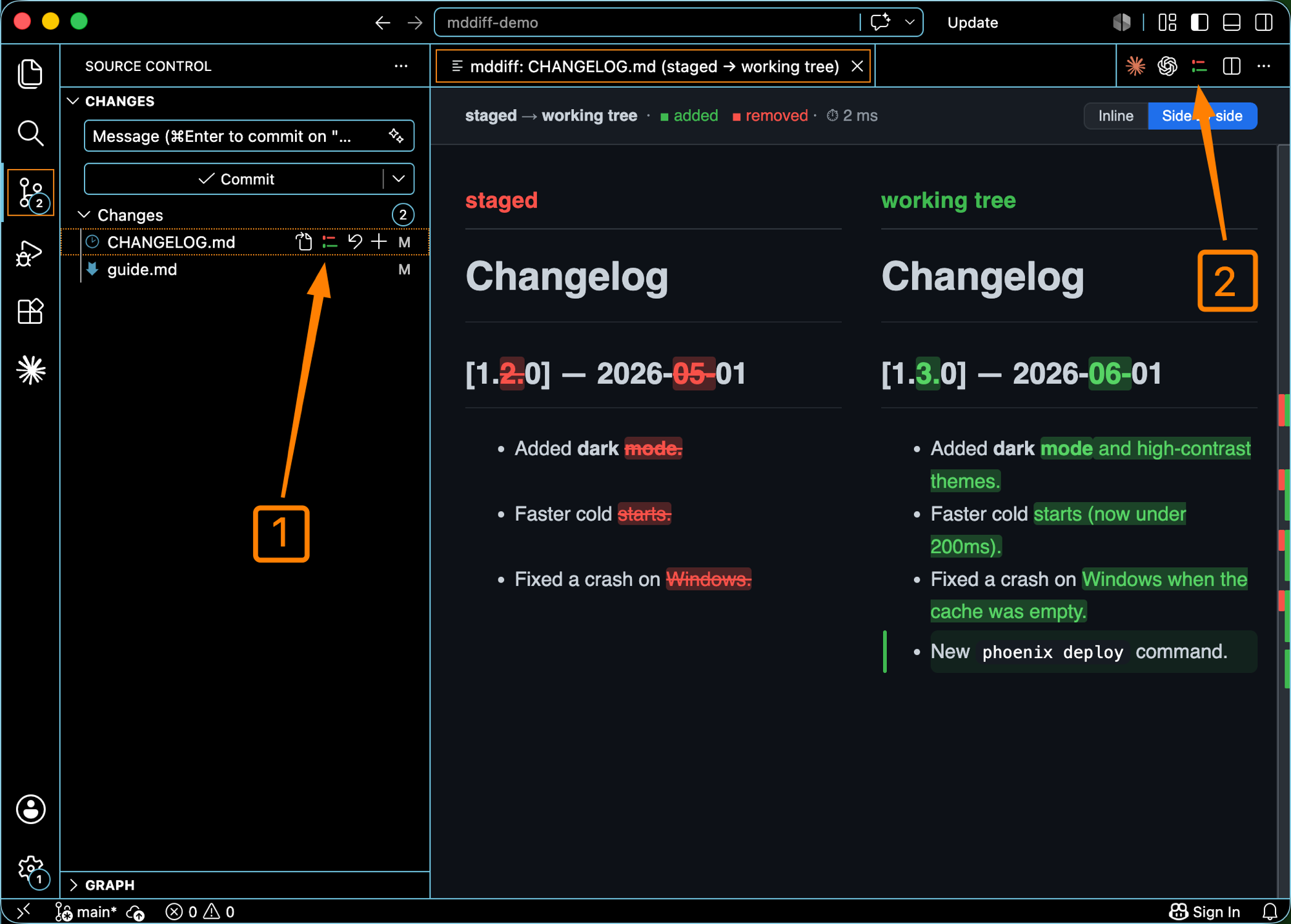Click Sign In in status bar
The width and height of the screenshot is (1291, 924).
1205,912
